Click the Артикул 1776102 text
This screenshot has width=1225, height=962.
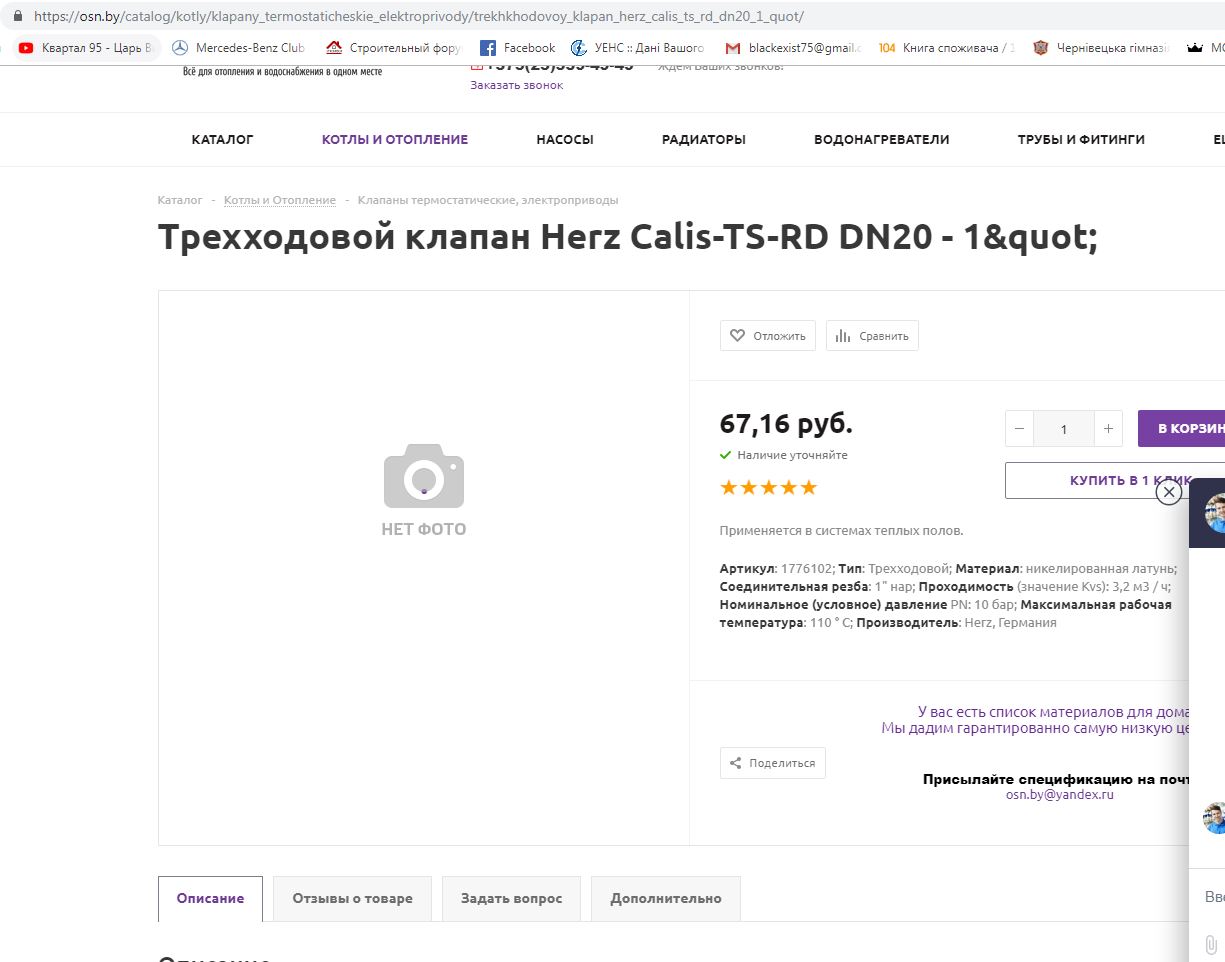[x=777, y=568]
